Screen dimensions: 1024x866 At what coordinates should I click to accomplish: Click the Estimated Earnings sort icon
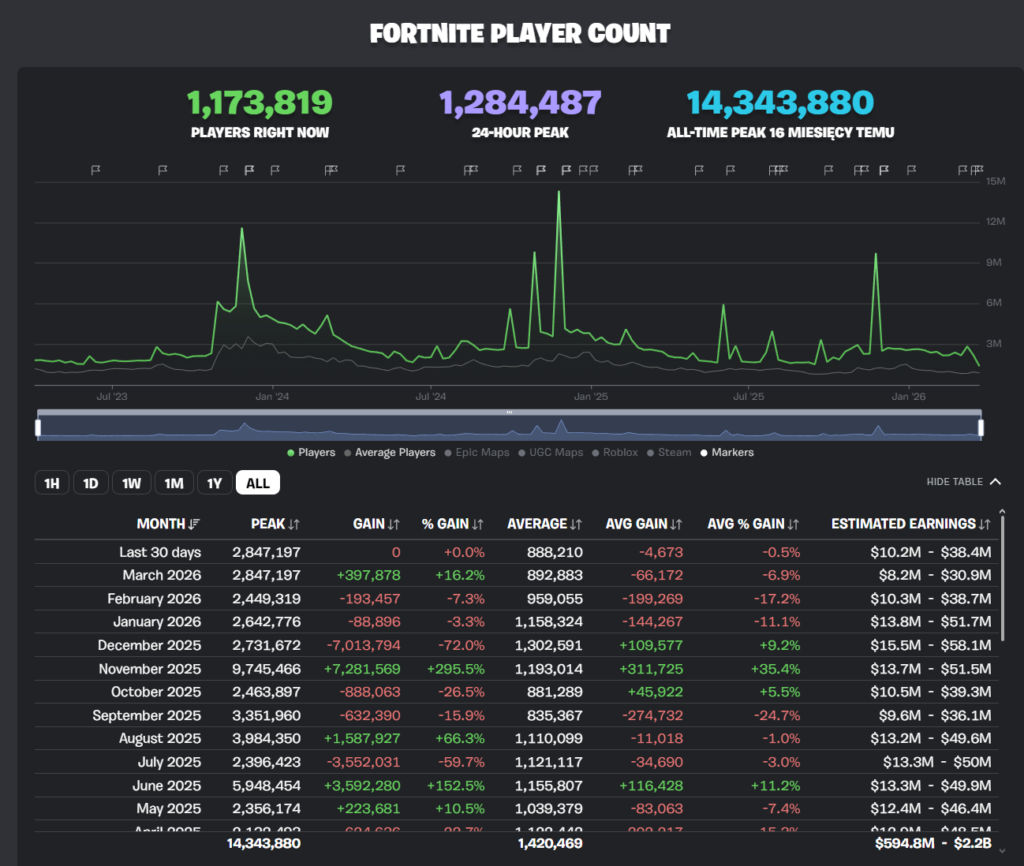(985, 524)
